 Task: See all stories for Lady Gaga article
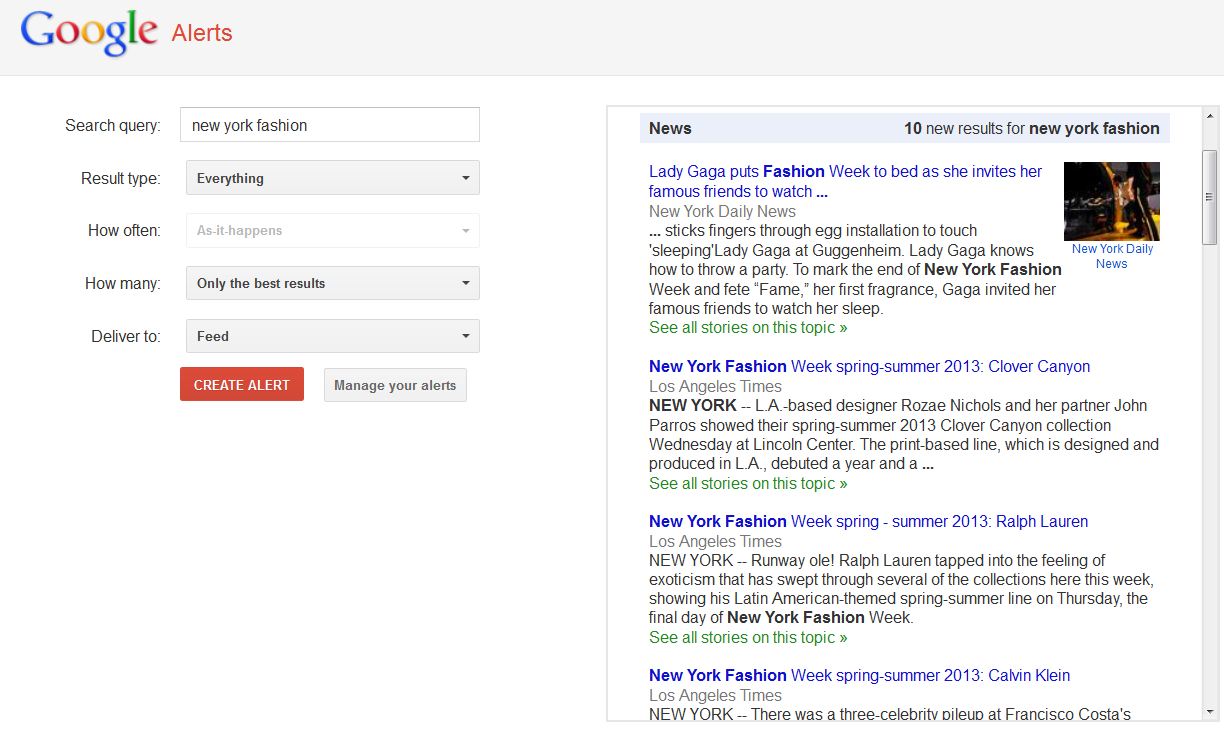pos(748,327)
